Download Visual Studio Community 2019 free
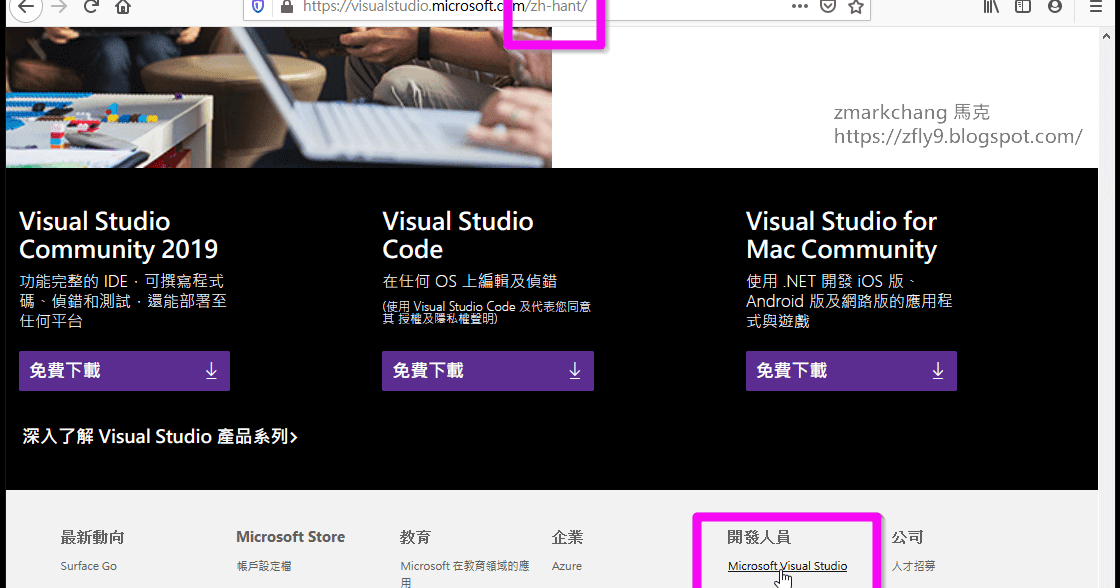The height and width of the screenshot is (588, 1120). pos(124,371)
